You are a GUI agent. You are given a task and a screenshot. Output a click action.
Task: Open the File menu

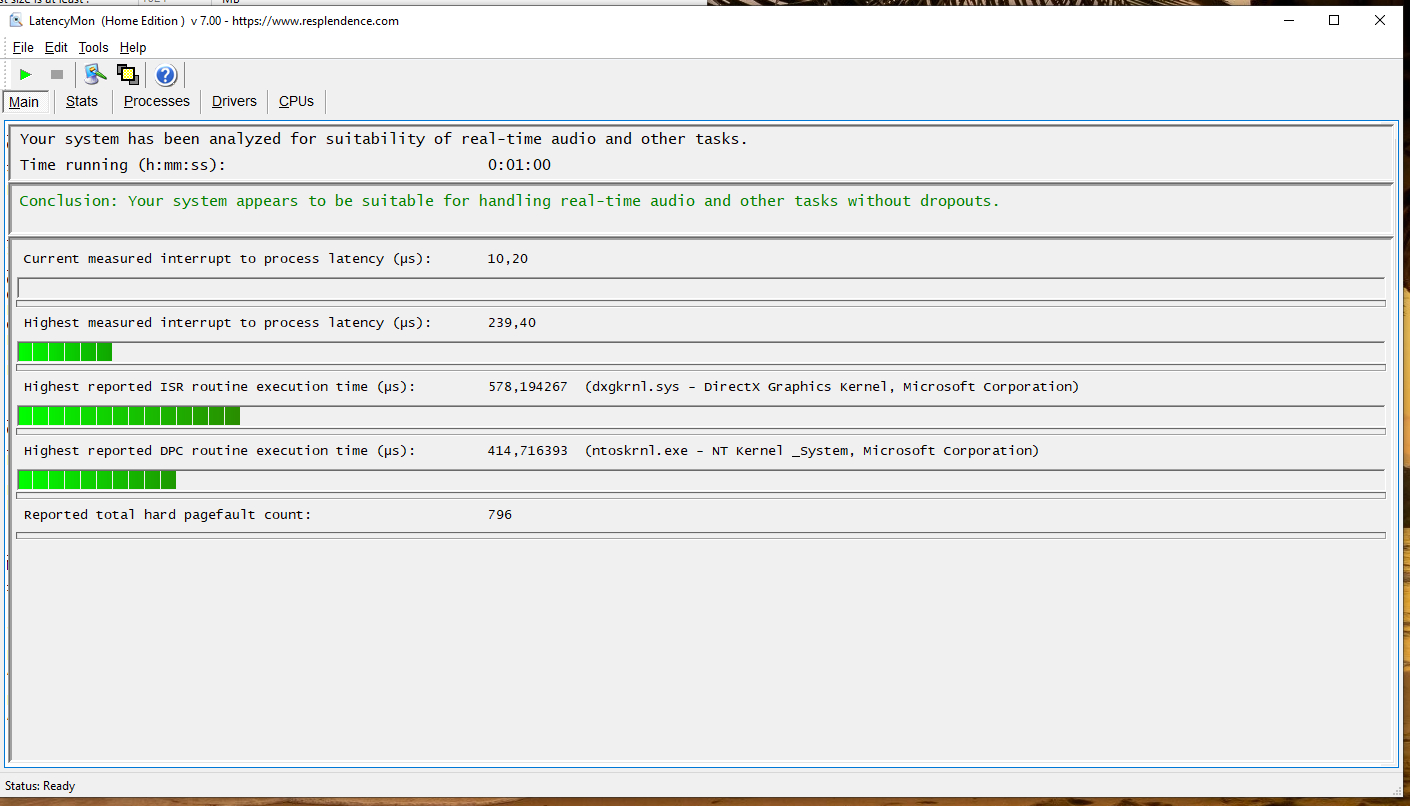(x=23, y=47)
